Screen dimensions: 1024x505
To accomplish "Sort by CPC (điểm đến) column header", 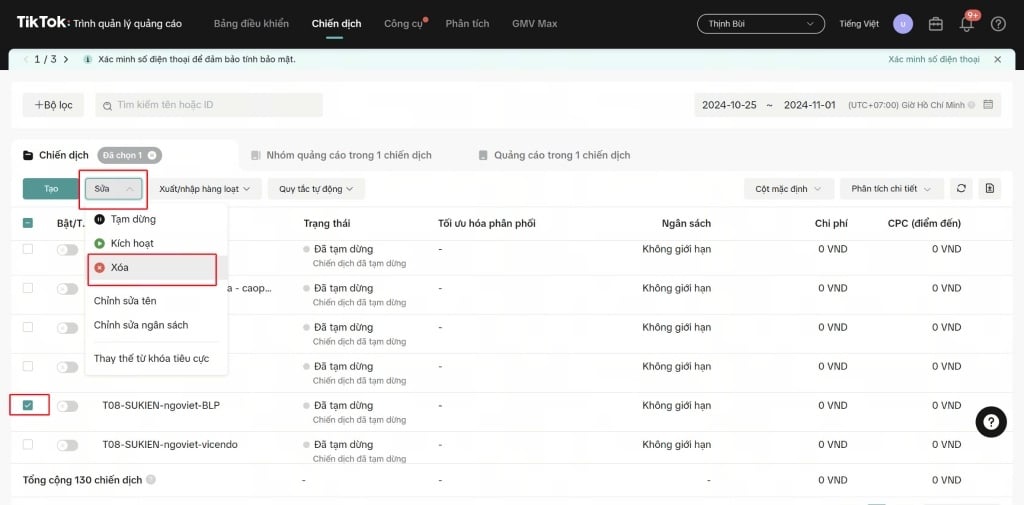I will pyautogui.click(x=924, y=223).
